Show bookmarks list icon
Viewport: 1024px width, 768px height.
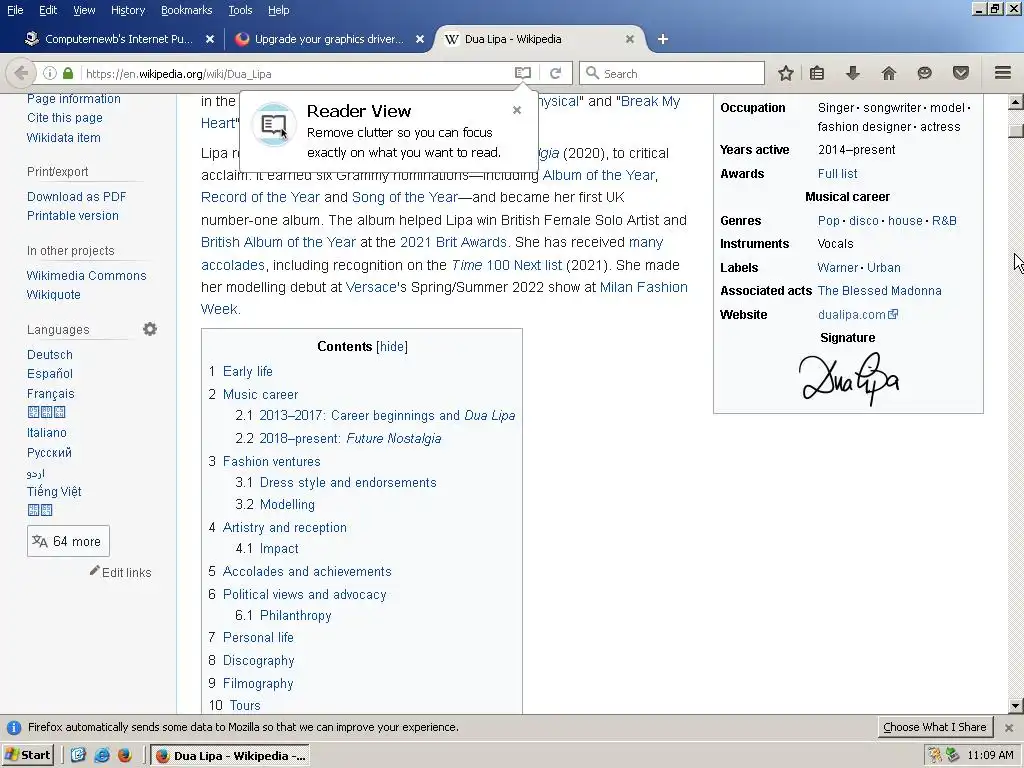point(817,73)
